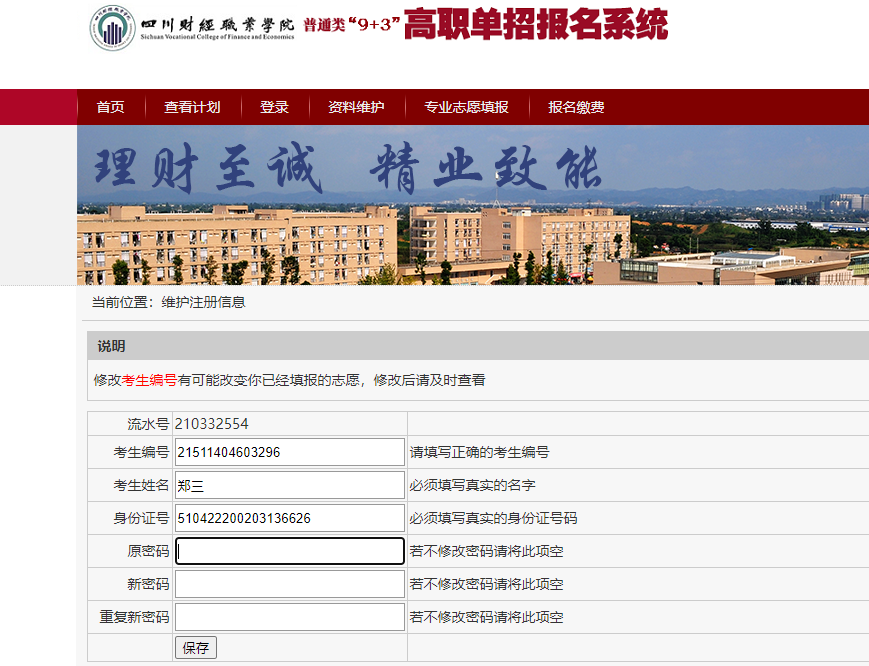Select the 身份证号 input field
This screenshot has width=869, height=666.
[x=289, y=518]
